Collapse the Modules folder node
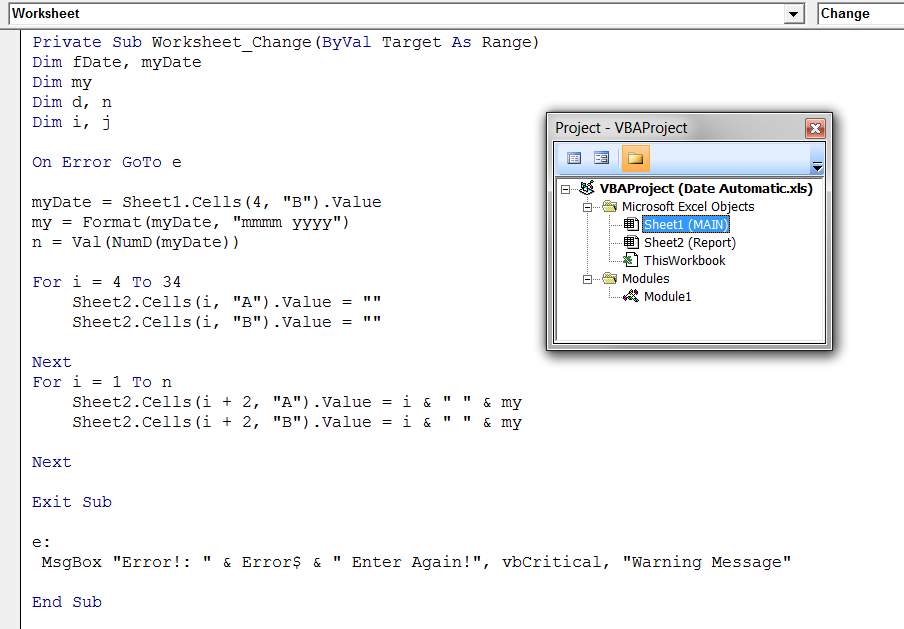 586,278
